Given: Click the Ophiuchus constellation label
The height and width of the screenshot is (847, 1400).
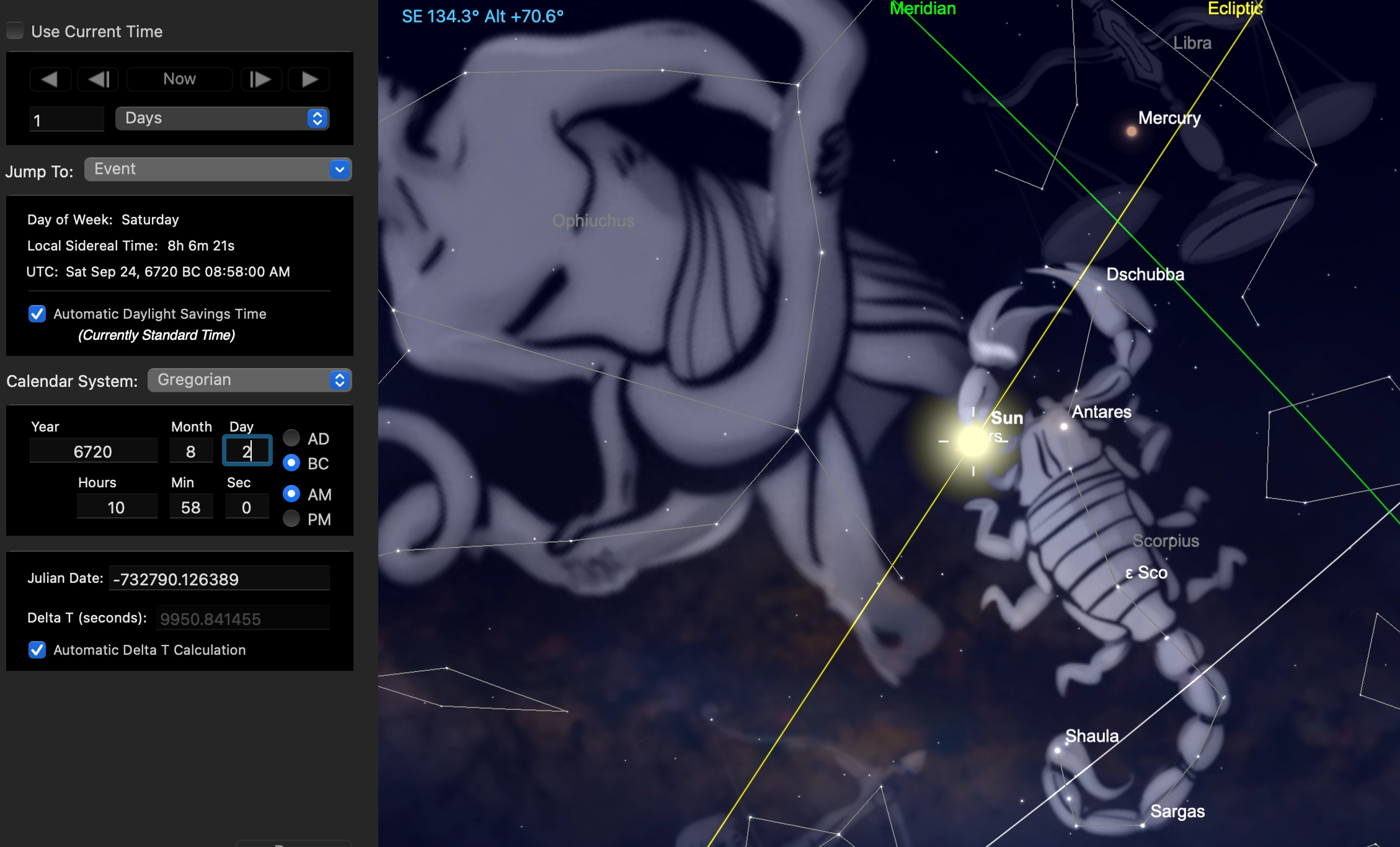Looking at the screenshot, I should 593,221.
